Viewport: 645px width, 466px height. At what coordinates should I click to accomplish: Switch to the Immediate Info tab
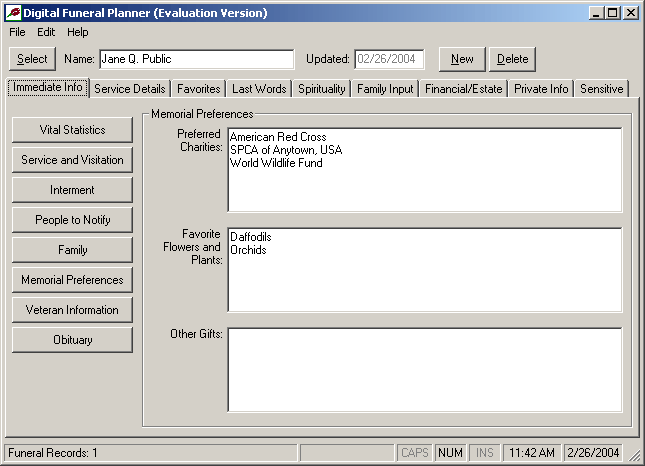coord(48,88)
